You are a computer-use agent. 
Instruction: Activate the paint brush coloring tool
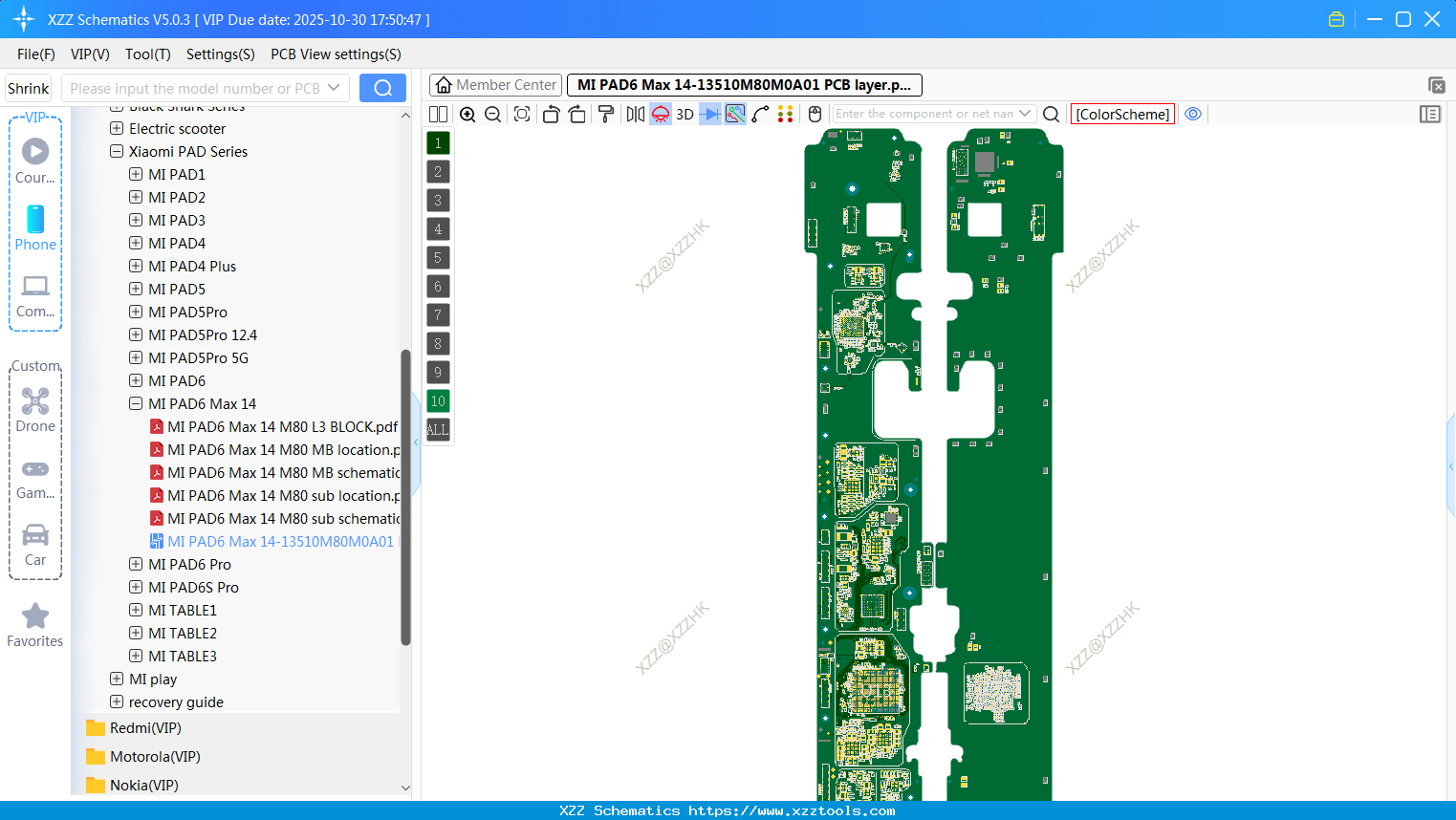tap(606, 114)
